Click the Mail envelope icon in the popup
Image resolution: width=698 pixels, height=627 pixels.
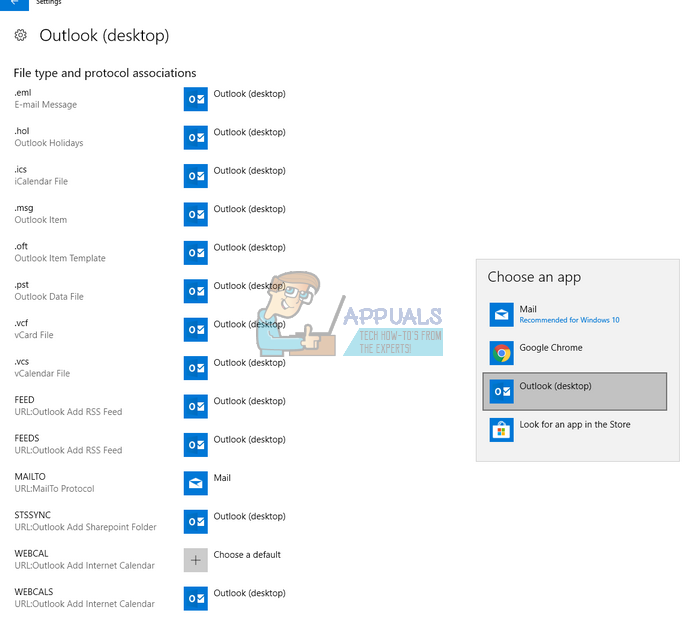pos(501,314)
